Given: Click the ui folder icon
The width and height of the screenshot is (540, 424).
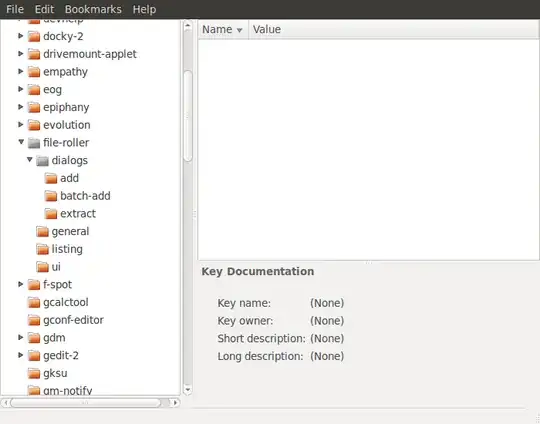Looking at the screenshot, I should pos(42,267).
